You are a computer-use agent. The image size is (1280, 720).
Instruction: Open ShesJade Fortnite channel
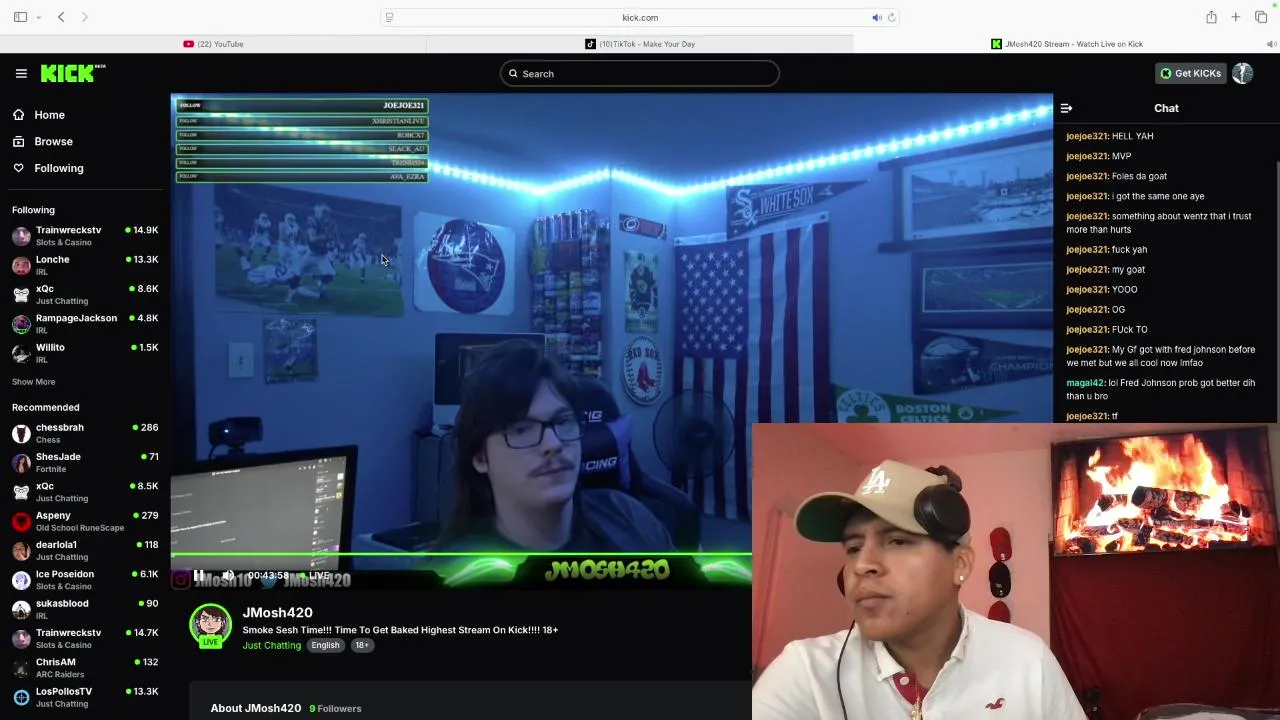click(x=85, y=462)
